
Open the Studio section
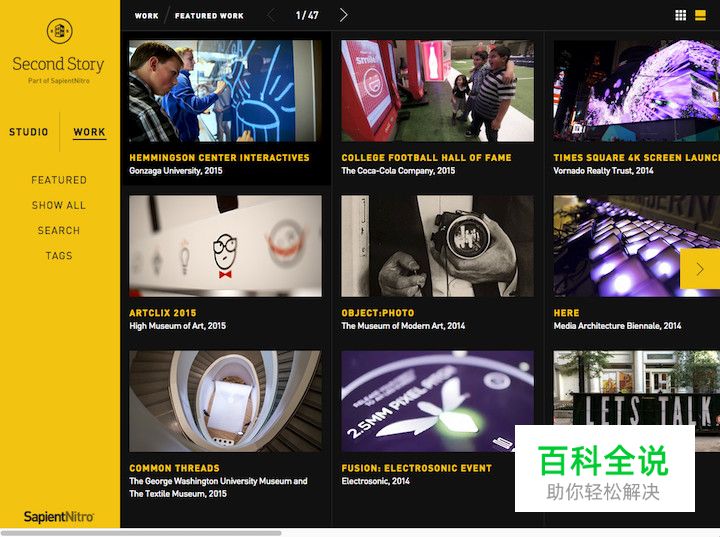(28, 132)
